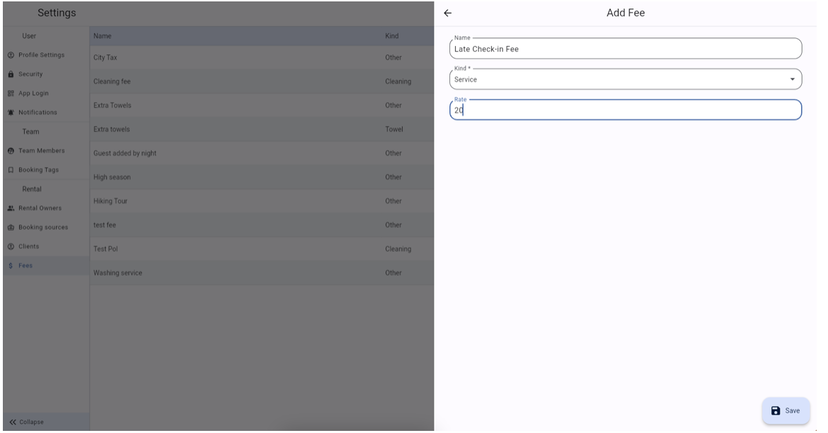Open Security settings

(x=46, y=74)
